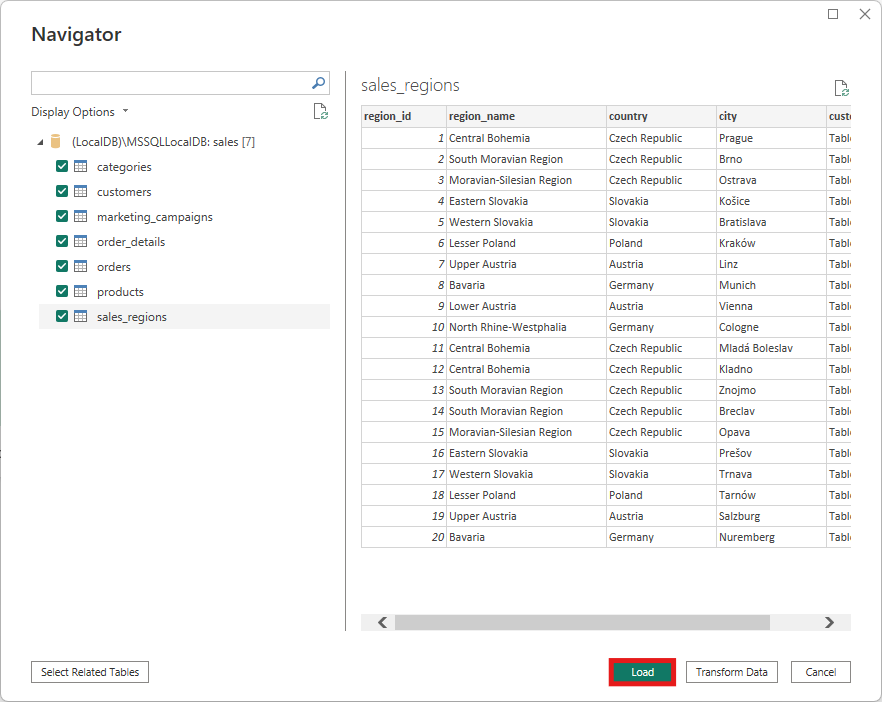Uncheck the marketing_campaigns checkbox
882x702 pixels.
(x=62, y=216)
